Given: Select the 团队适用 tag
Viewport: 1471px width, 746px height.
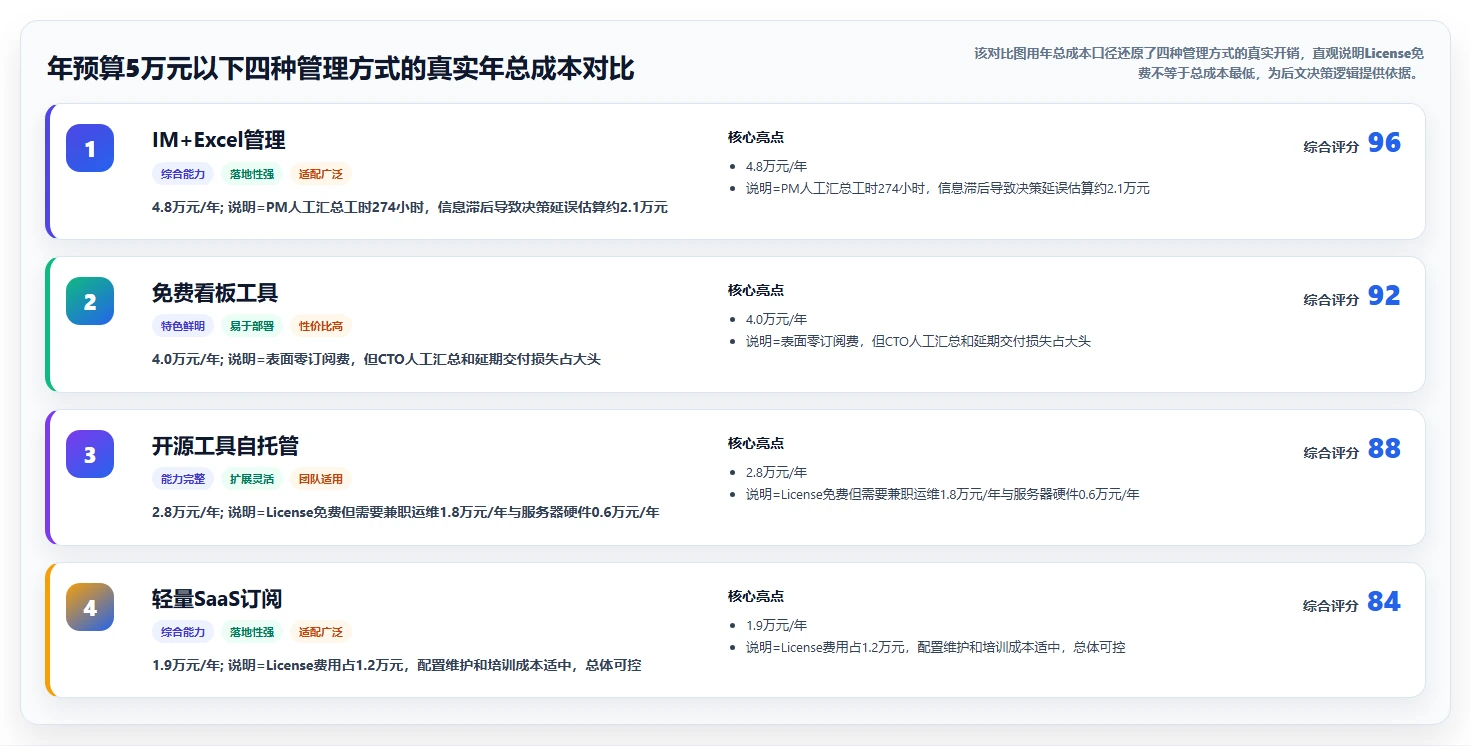Looking at the screenshot, I should (x=321, y=479).
